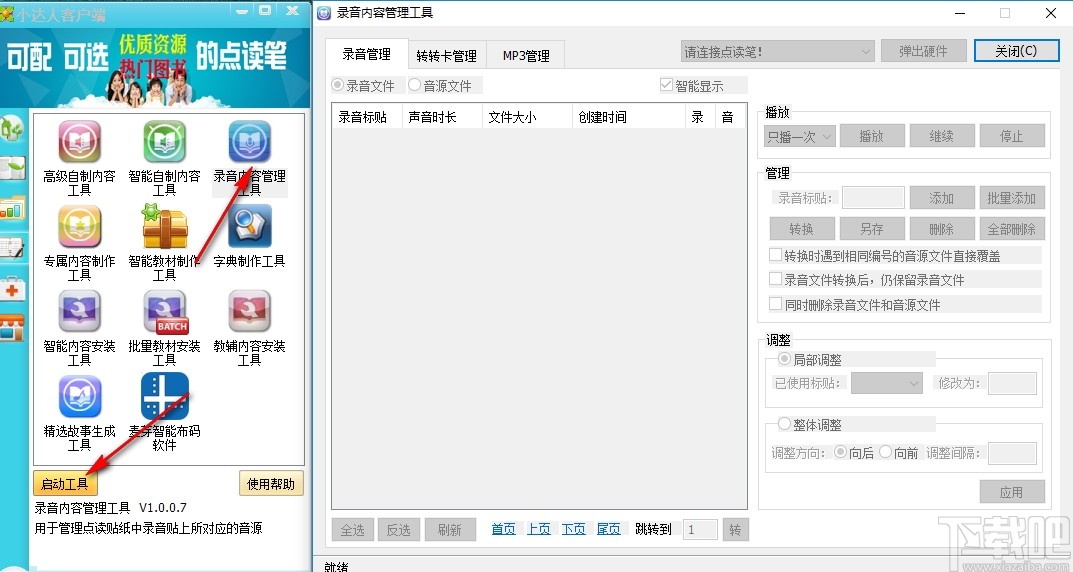Go to the 尾页 link
The image size is (1073, 572).
(608, 529)
